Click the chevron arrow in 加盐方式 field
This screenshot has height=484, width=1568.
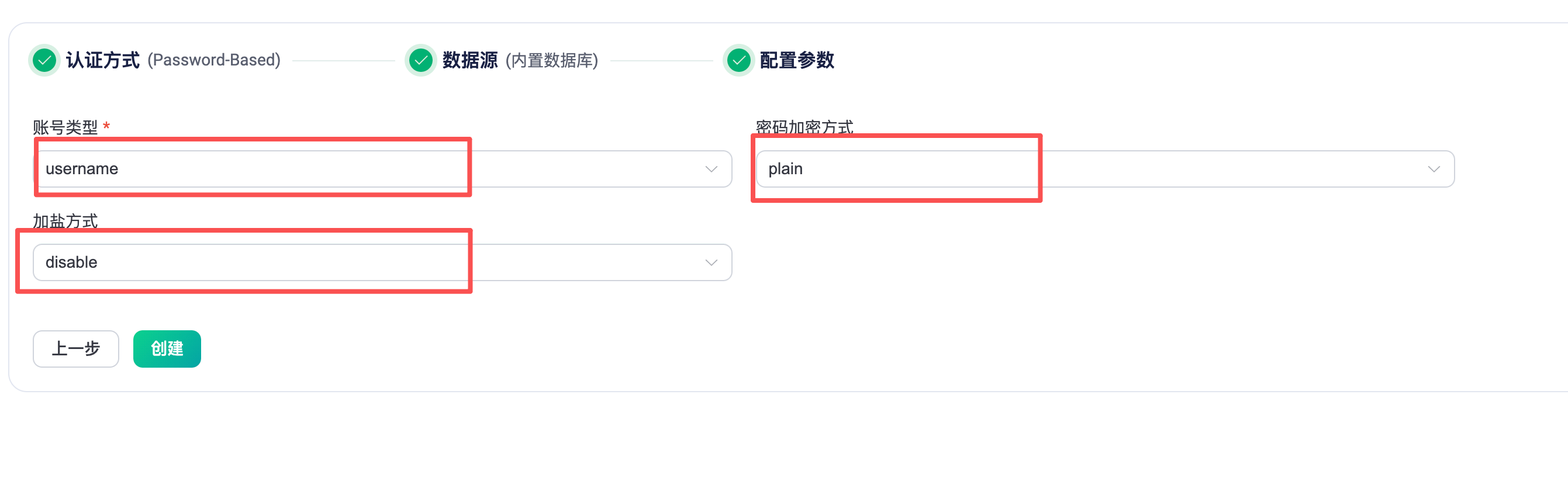[711, 262]
